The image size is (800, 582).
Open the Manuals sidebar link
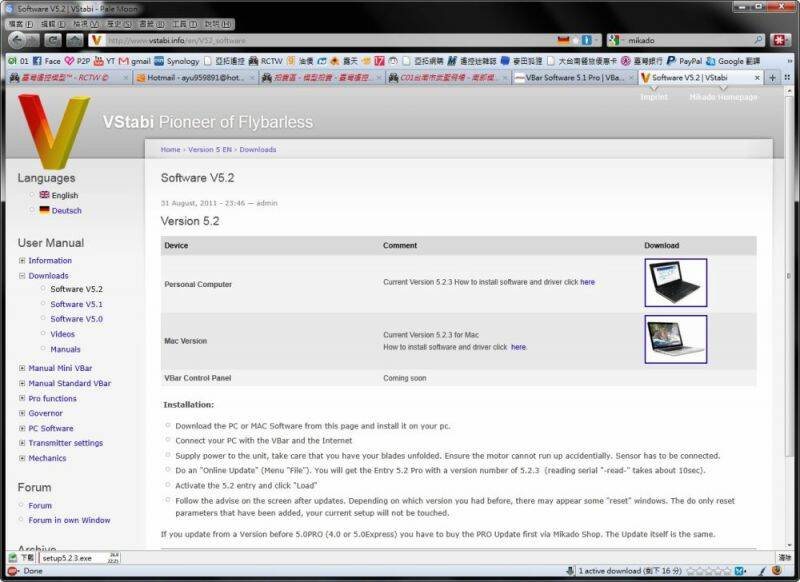[65, 349]
